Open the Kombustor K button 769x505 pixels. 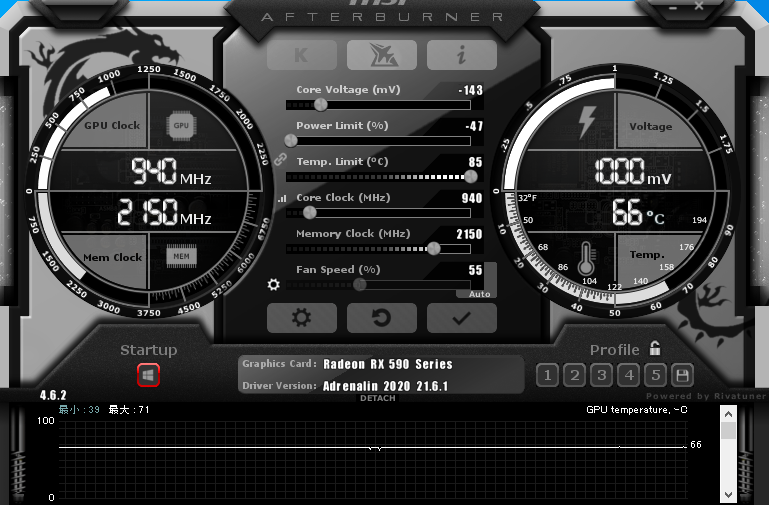pos(302,54)
